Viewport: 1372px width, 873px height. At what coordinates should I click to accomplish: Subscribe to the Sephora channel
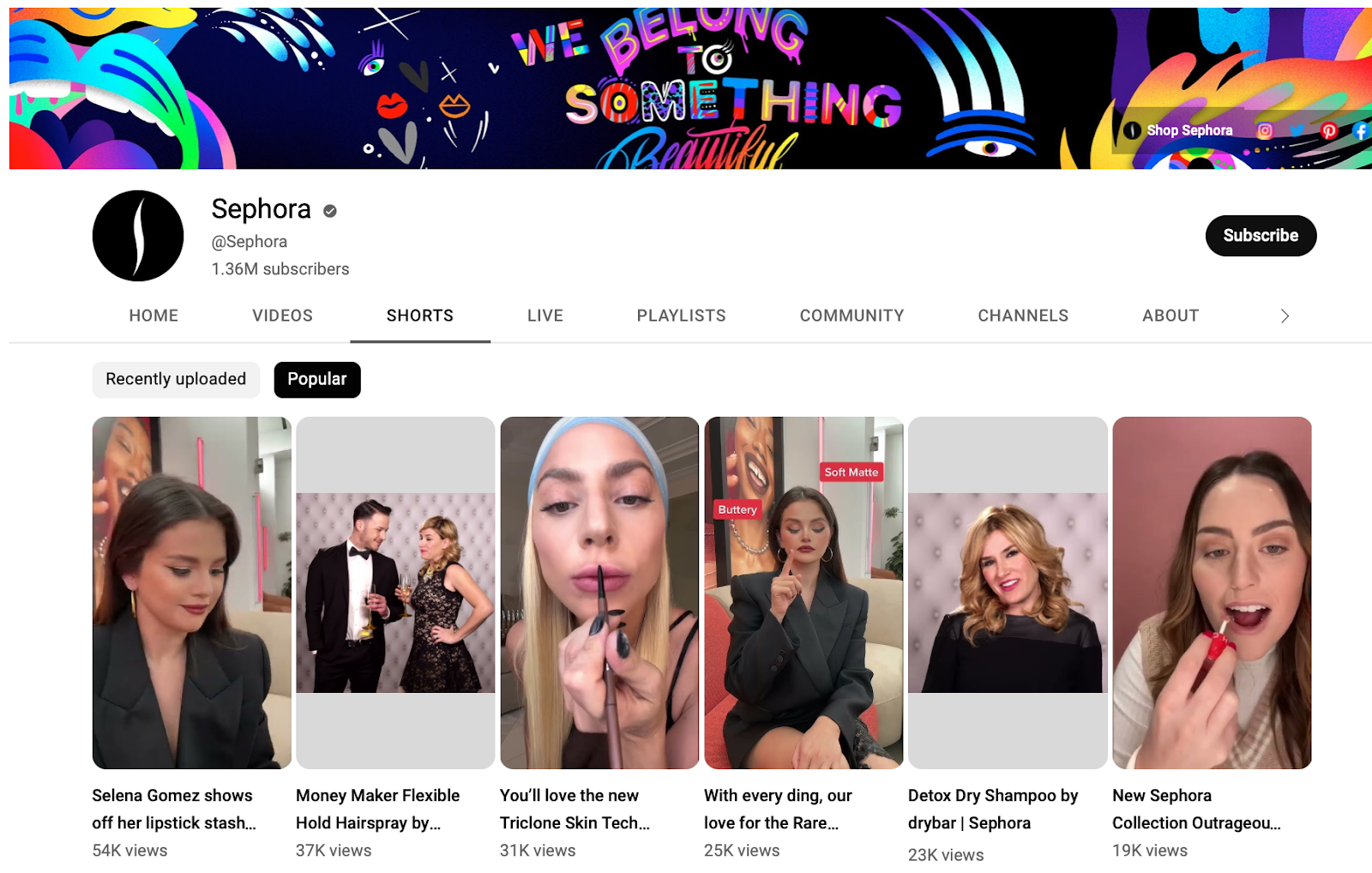click(1261, 236)
